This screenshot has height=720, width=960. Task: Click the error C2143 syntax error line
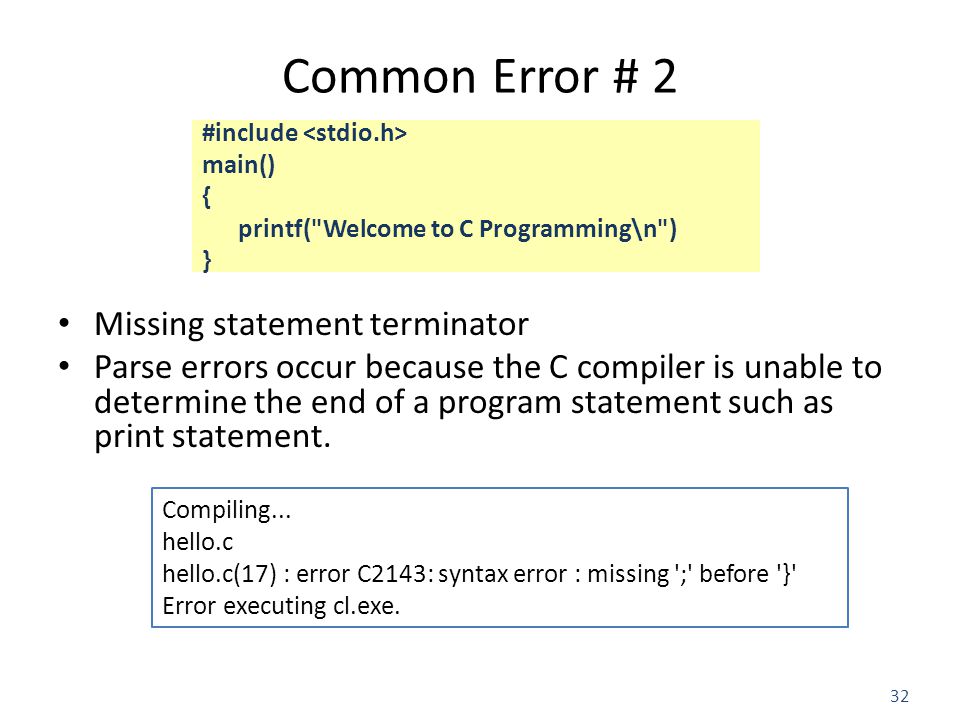[x=479, y=574]
